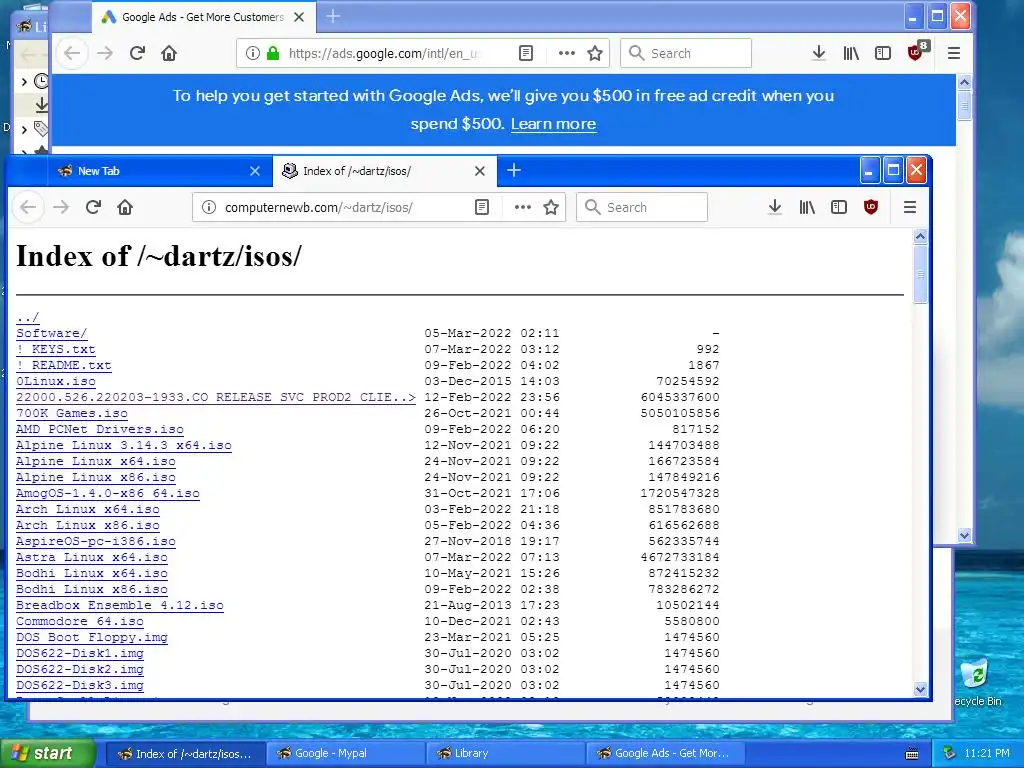Reload the computernewb index page

point(93,207)
